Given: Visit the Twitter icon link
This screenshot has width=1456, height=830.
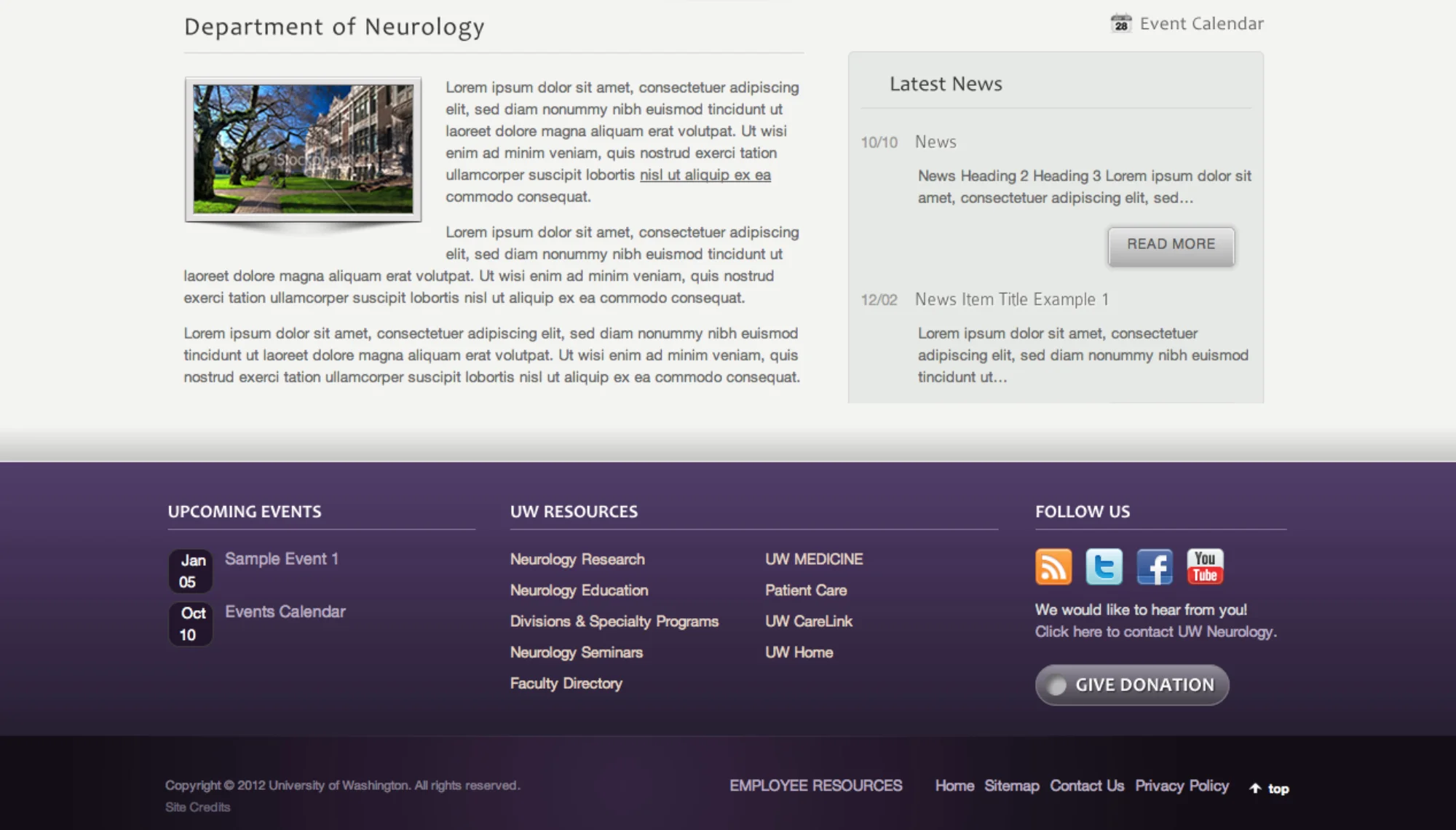Looking at the screenshot, I should click(x=1104, y=567).
